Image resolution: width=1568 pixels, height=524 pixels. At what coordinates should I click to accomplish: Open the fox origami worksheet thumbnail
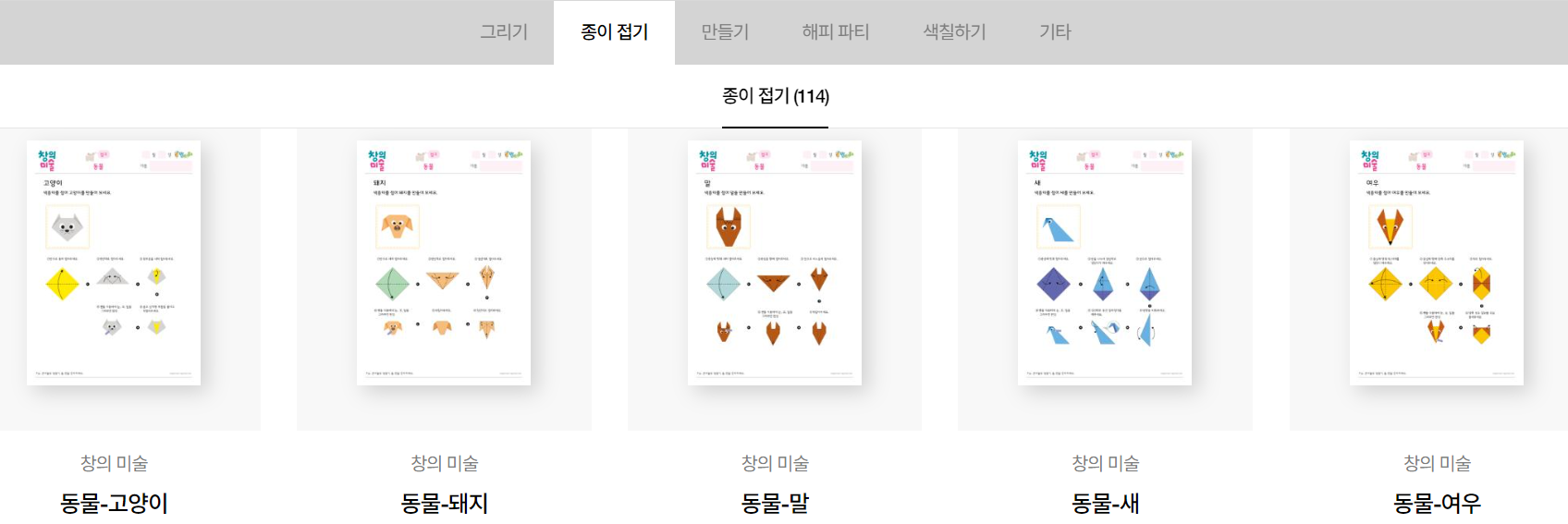click(1437, 263)
